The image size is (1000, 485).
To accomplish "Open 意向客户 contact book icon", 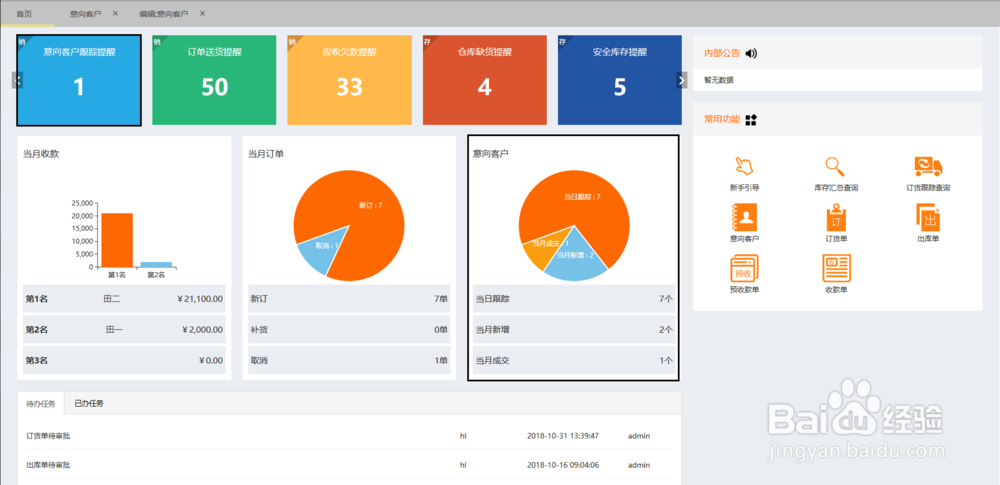I will tap(744, 217).
